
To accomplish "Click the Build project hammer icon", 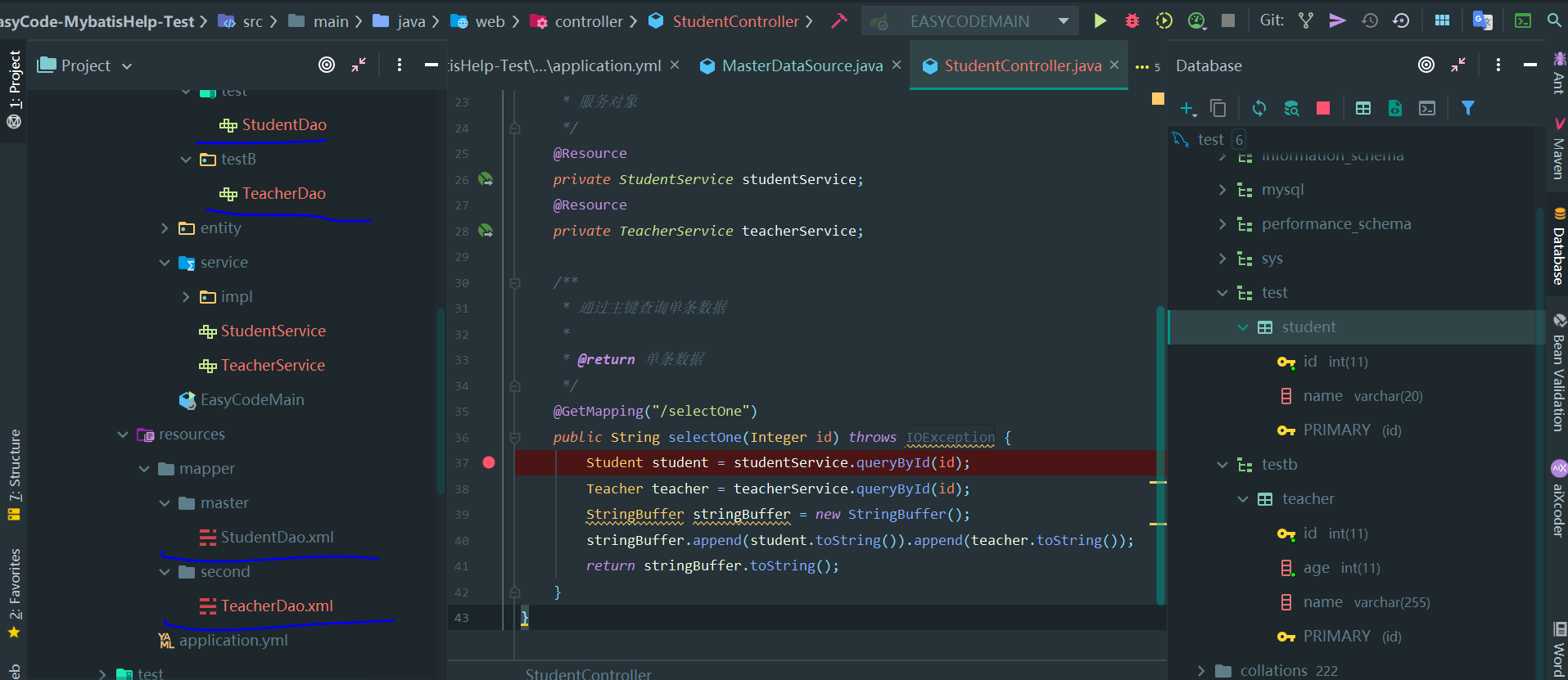I will pyautogui.click(x=839, y=21).
